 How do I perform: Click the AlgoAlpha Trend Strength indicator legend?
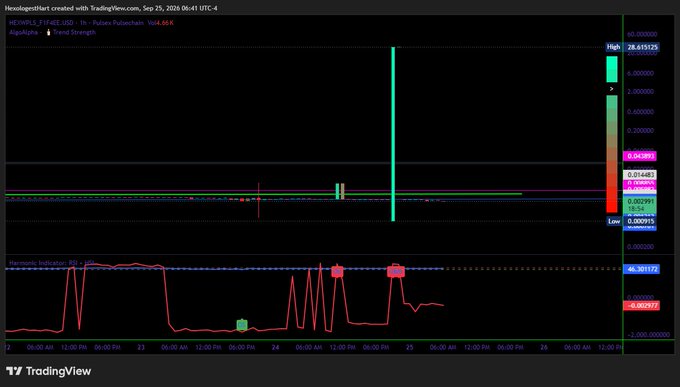pos(52,32)
